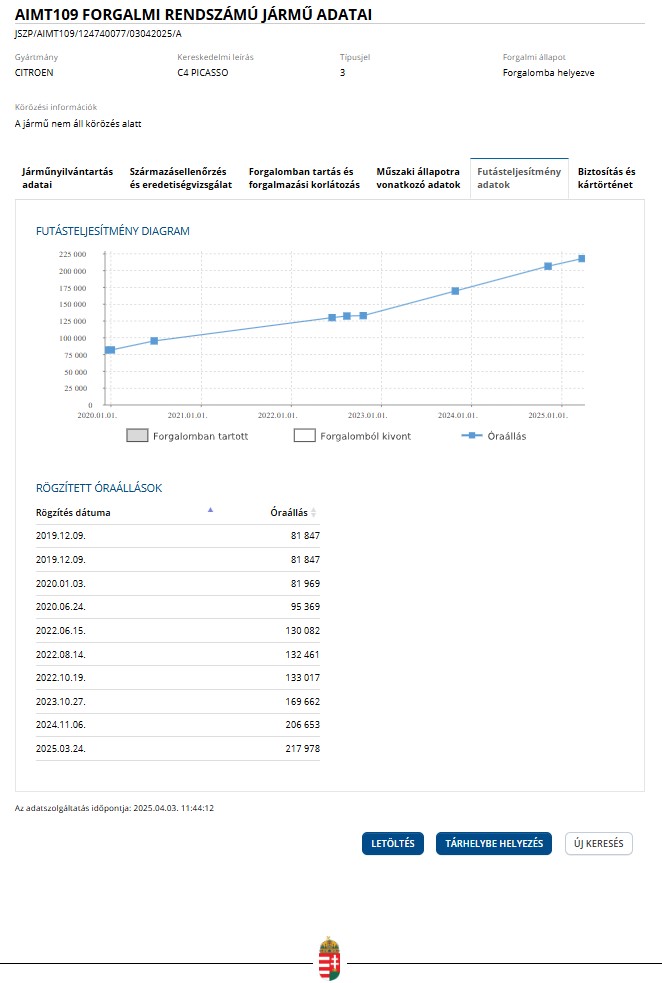The height and width of the screenshot is (983, 662).
Task: Open Forgalomban tartás és forgalmazási korlátozás tab
Action: pyautogui.click(x=304, y=178)
